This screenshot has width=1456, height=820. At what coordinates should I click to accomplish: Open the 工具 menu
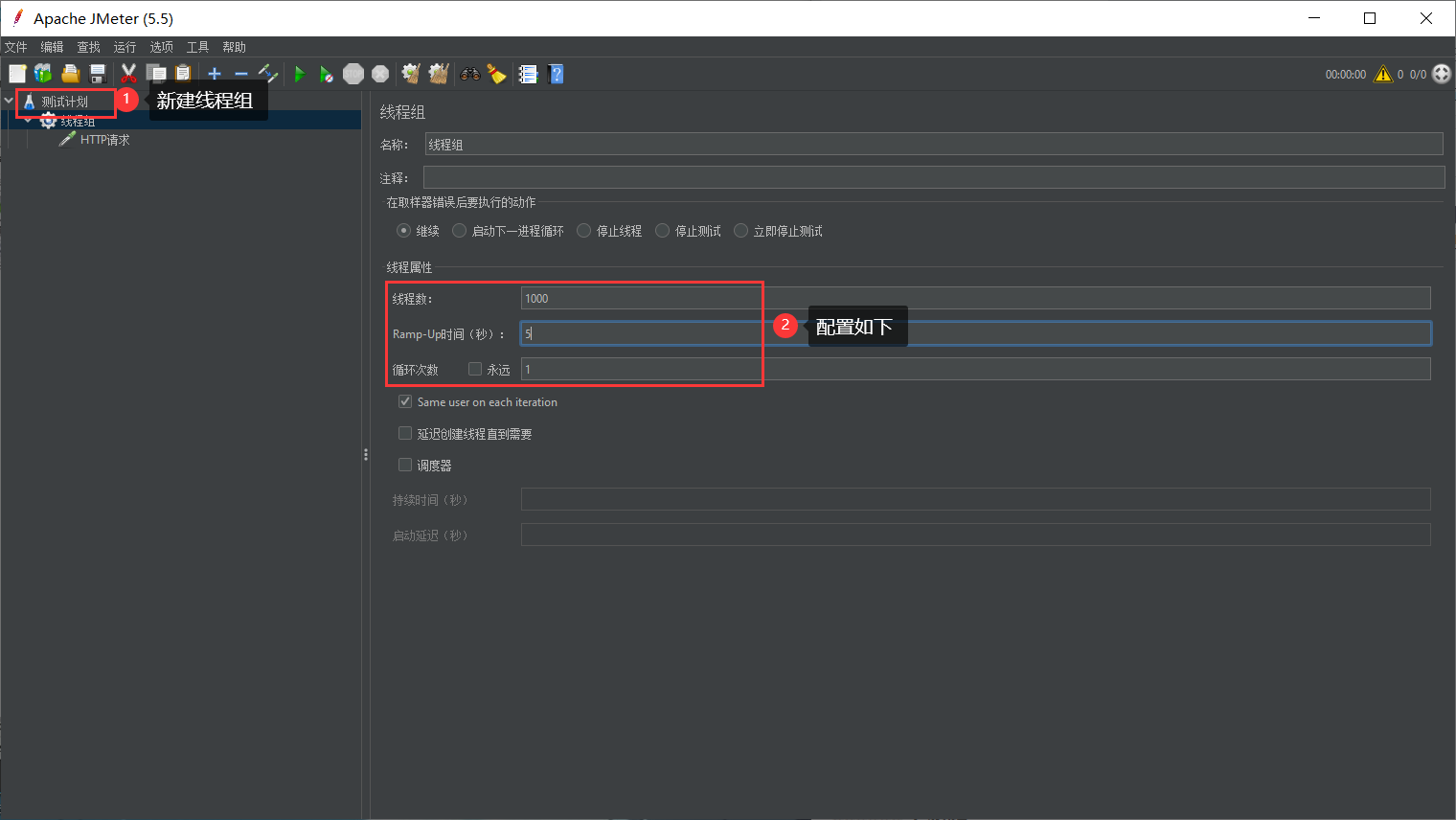coord(197,47)
